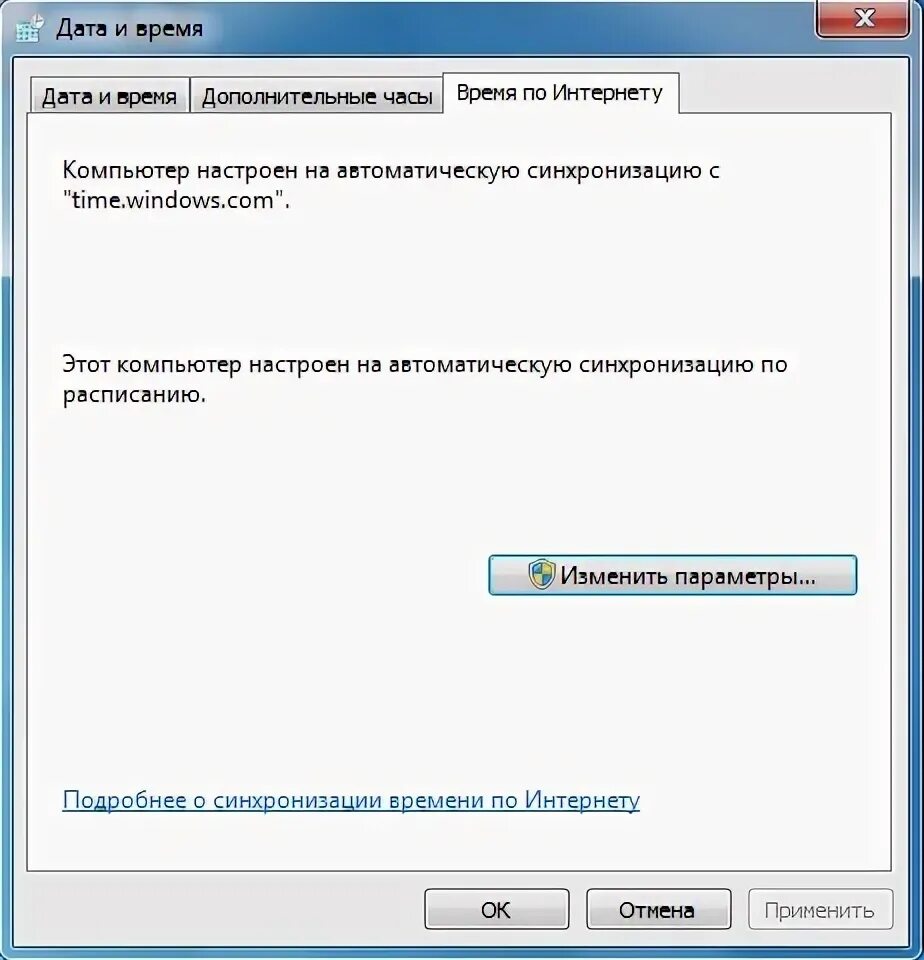Click the UAC shield icon on Изменить параметры
This screenshot has width=924, height=960.
(541, 575)
